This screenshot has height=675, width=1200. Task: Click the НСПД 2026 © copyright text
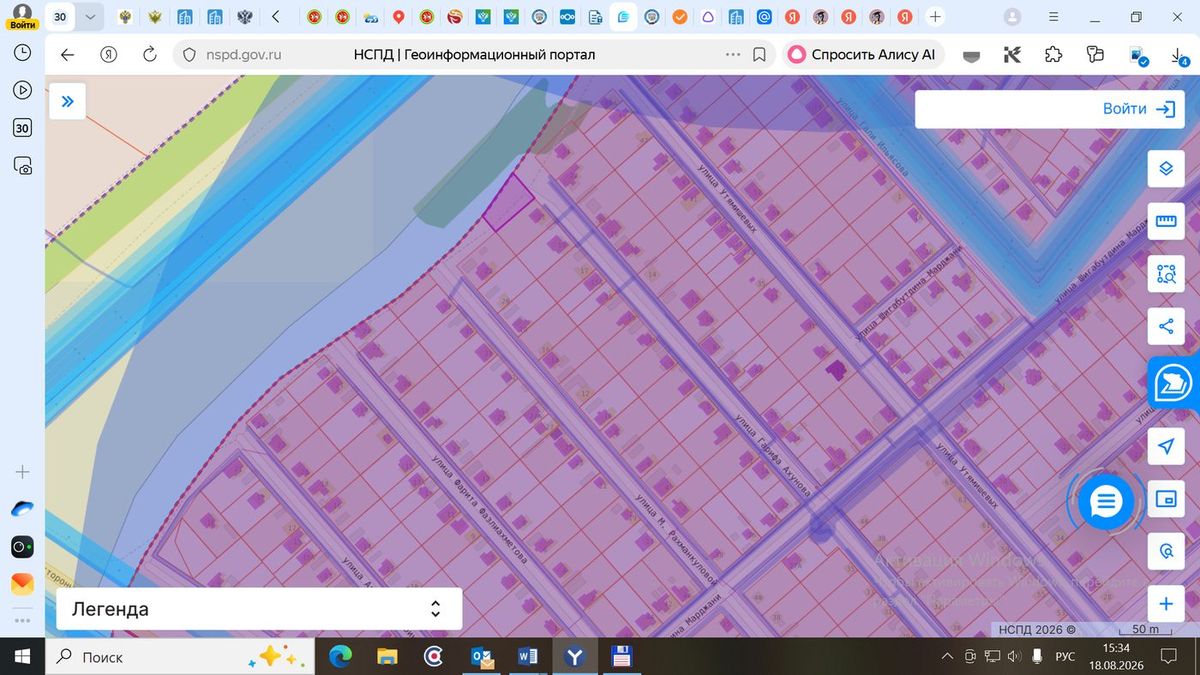[1035, 630]
